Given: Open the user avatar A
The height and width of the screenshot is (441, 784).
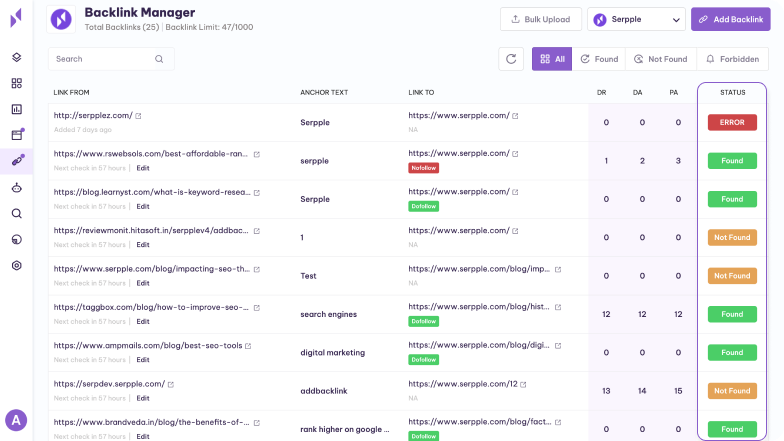Looking at the screenshot, I should click(x=16, y=420).
